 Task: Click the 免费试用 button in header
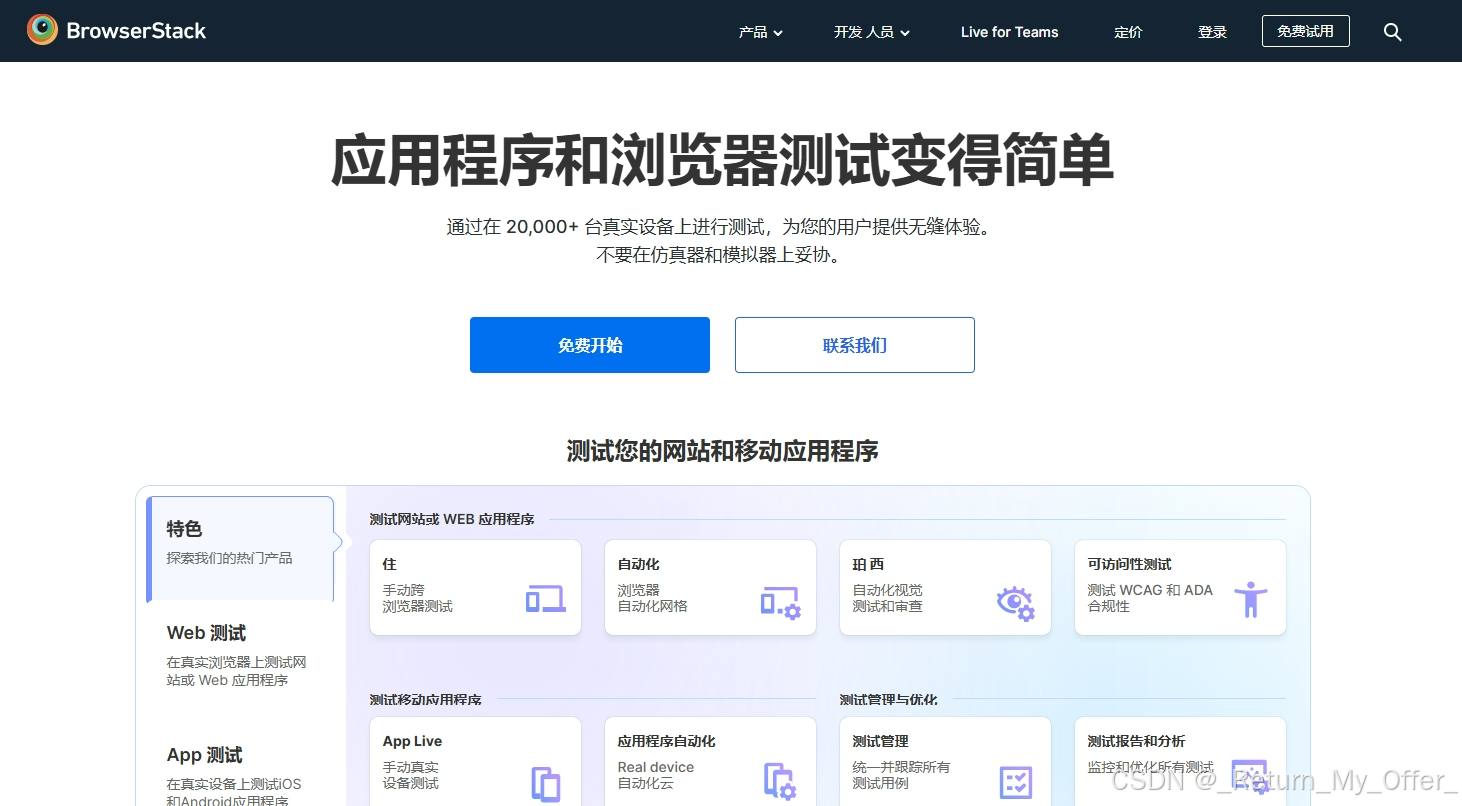point(1305,31)
